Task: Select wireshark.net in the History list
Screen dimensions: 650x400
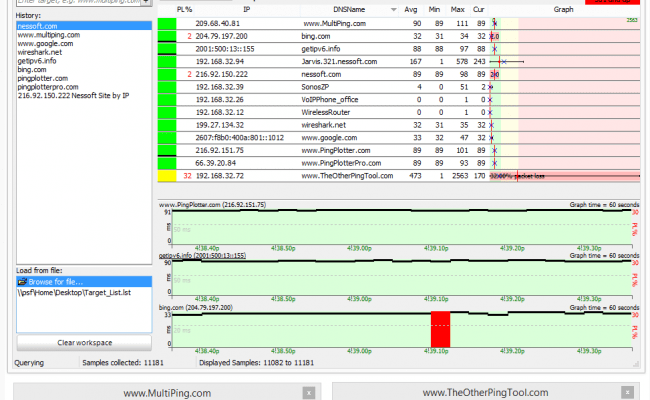Action: (40, 52)
